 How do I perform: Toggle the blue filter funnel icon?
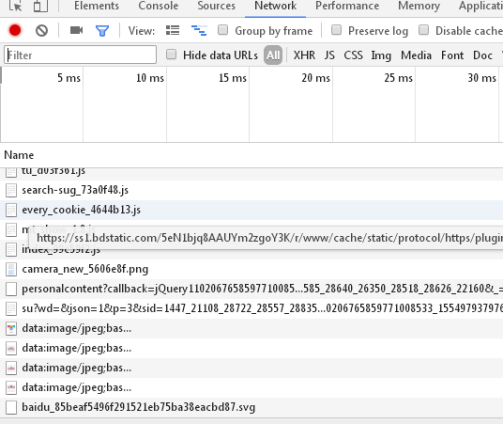click(x=102, y=31)
